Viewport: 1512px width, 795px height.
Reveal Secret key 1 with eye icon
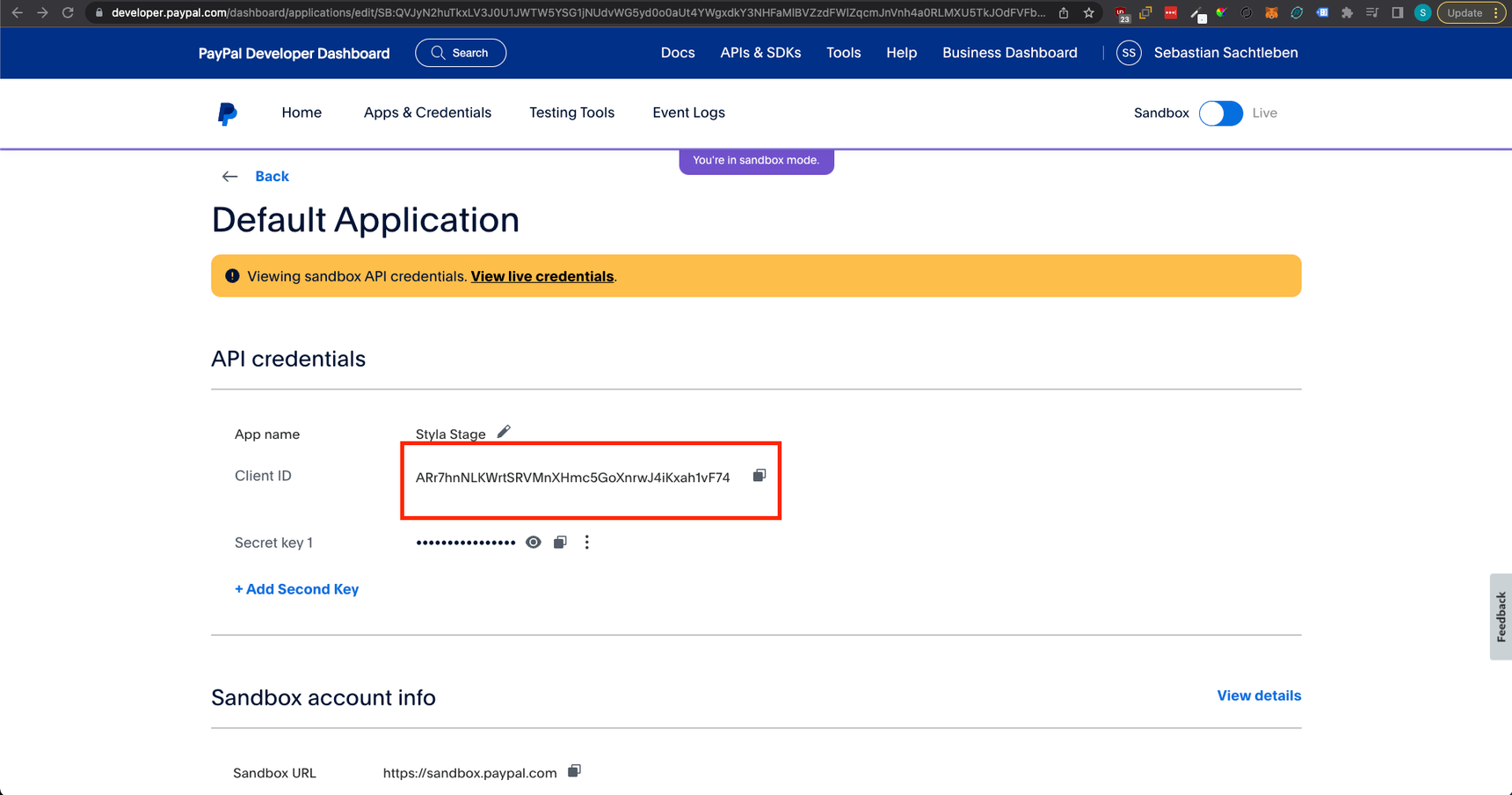[534, 543]
